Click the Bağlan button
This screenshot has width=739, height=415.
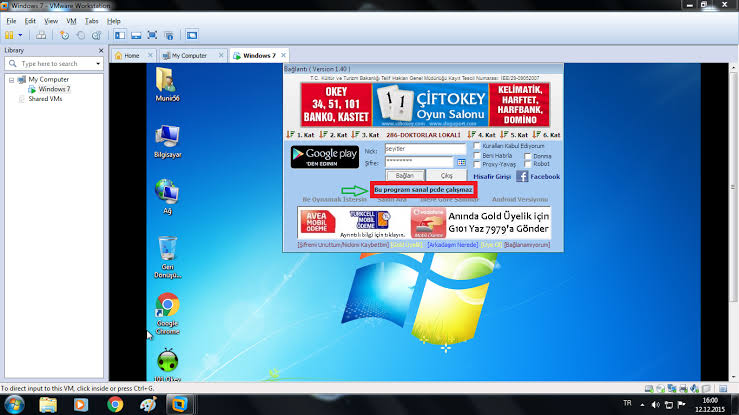[405, 175]
